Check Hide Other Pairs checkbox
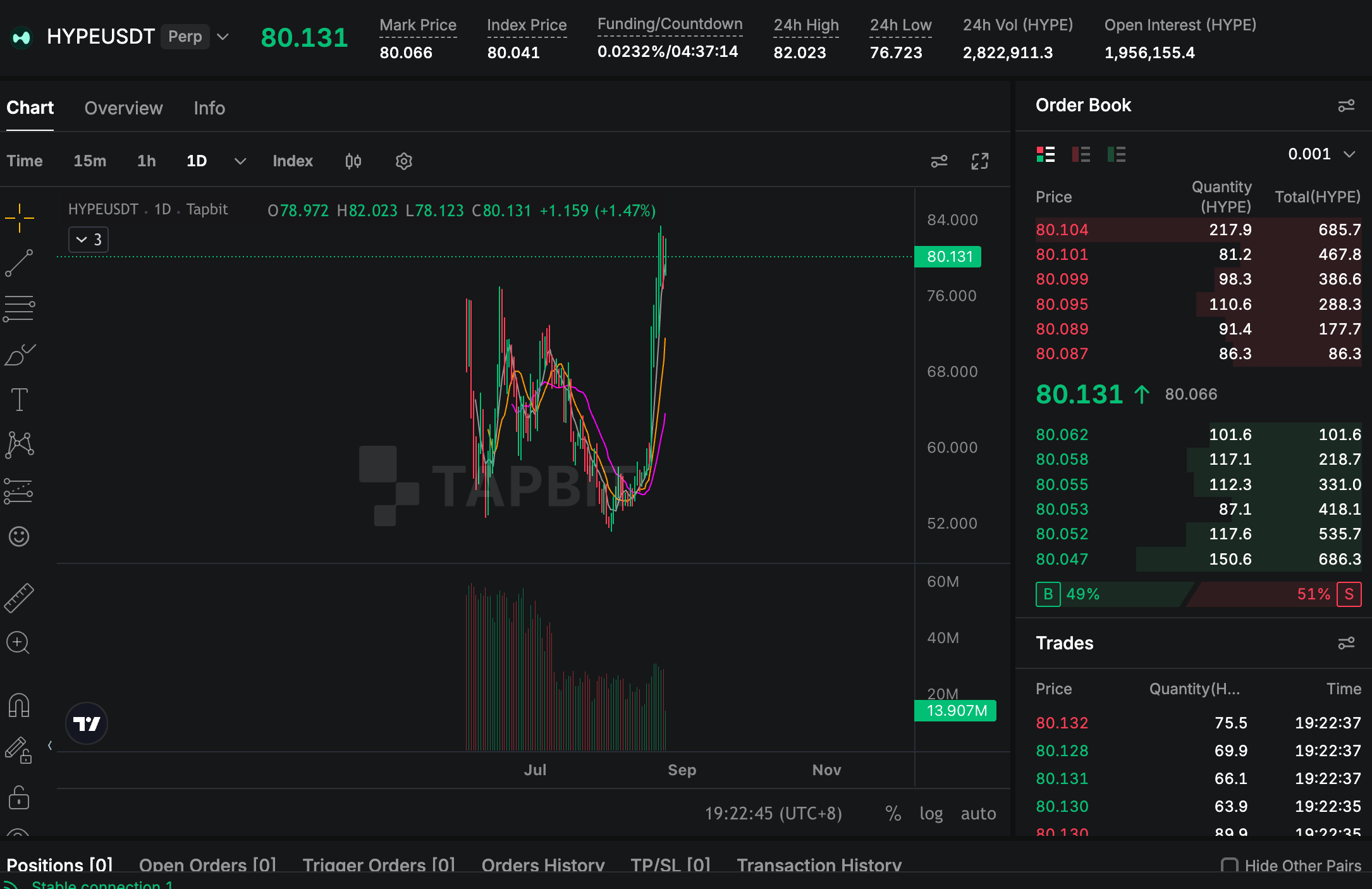Image resolution: width=1372 pixels, height=889 pixels. (1230, 866)
